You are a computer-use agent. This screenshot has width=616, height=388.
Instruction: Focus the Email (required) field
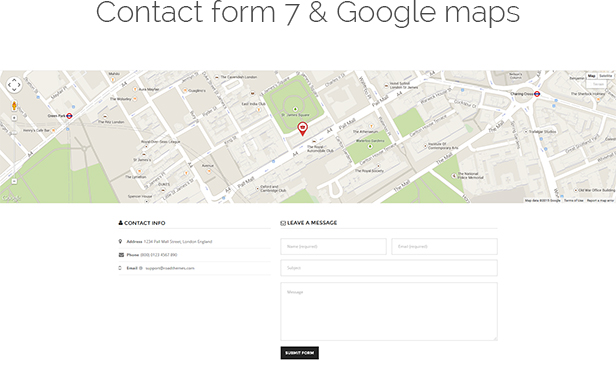coord(444,246)
